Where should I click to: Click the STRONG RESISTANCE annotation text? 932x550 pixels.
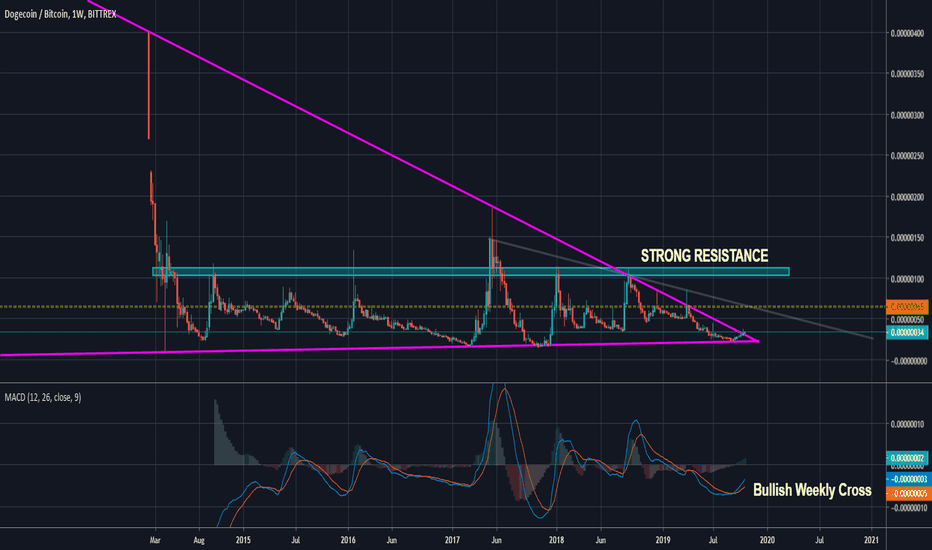[704, 256]
